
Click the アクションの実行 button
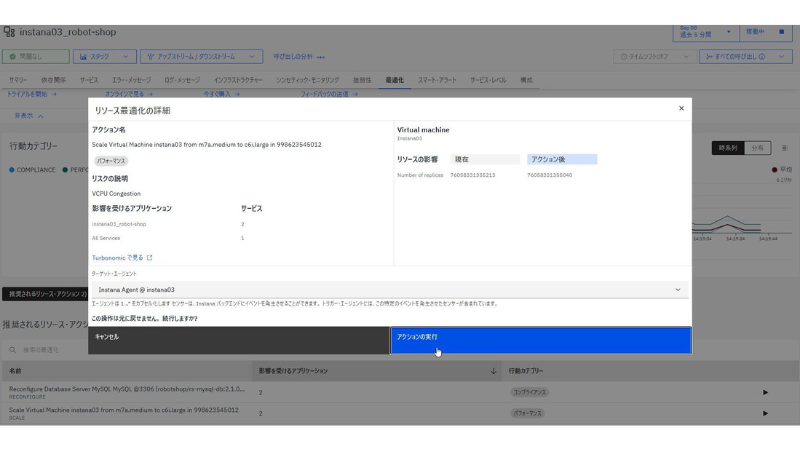pyautogui.click(x=541, y=340)
